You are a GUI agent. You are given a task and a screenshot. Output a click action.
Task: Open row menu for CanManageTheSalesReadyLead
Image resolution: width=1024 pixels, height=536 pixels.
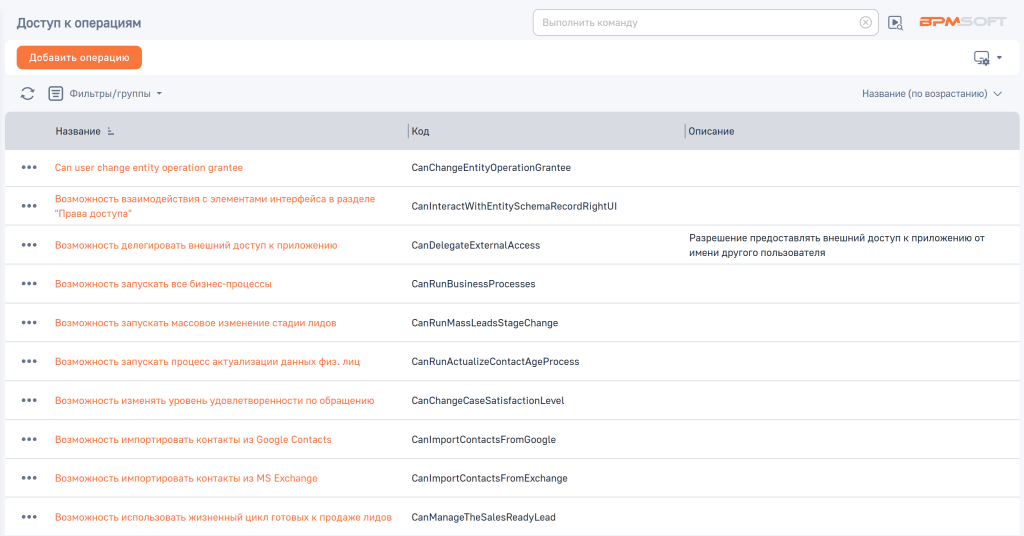click(x=29, y=516)
